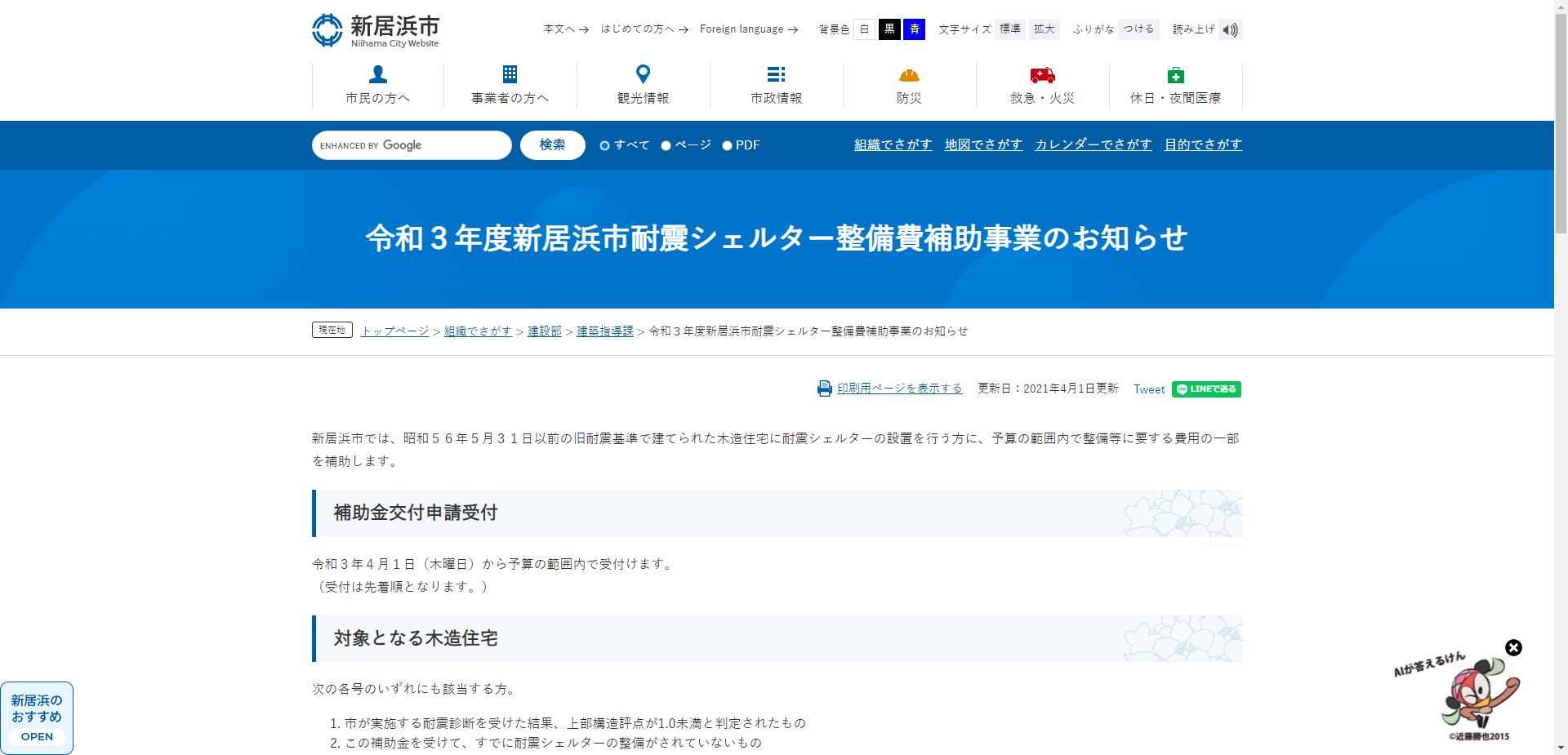The image size is (1568, 755).
Task: Navigate to 建築指導課 breadcrumb link
Action: 604,331
